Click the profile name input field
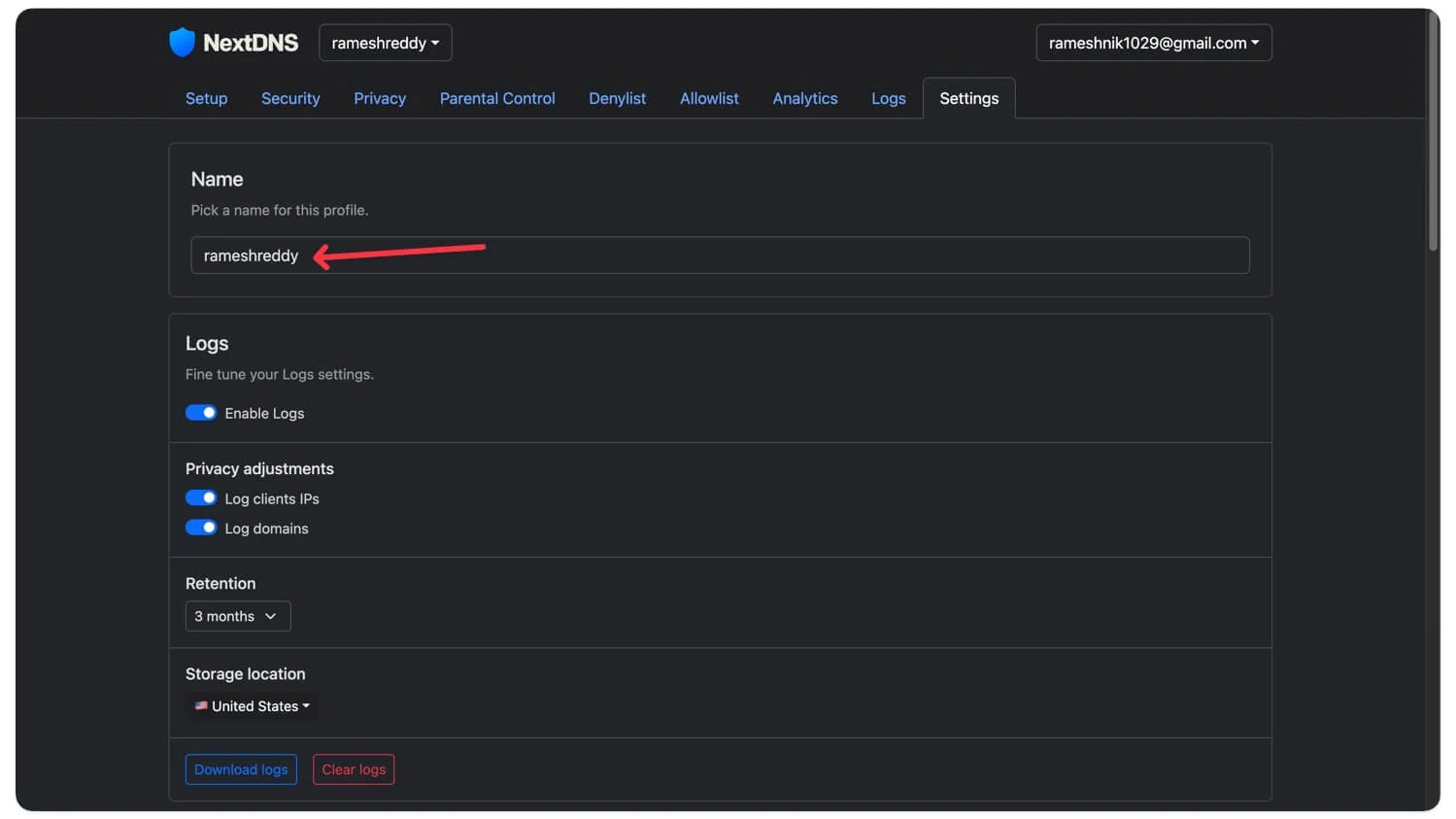The height and width of the screenshot is (819, 1456). tap(720, 256)
